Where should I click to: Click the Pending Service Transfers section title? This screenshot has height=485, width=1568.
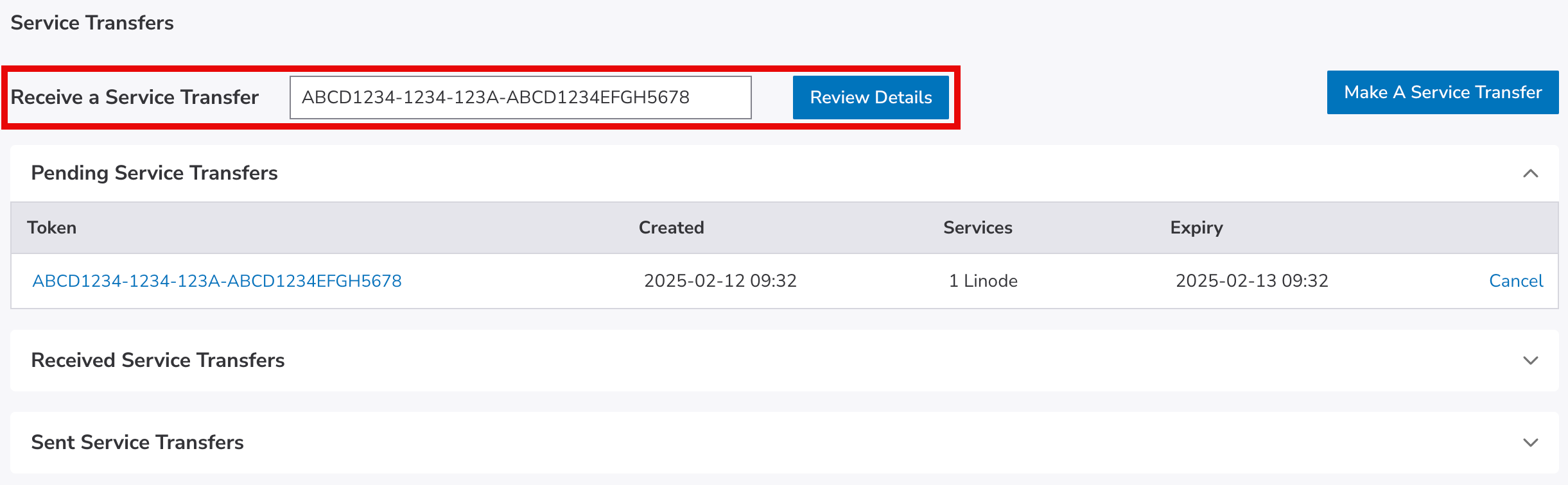coord(154,173)
